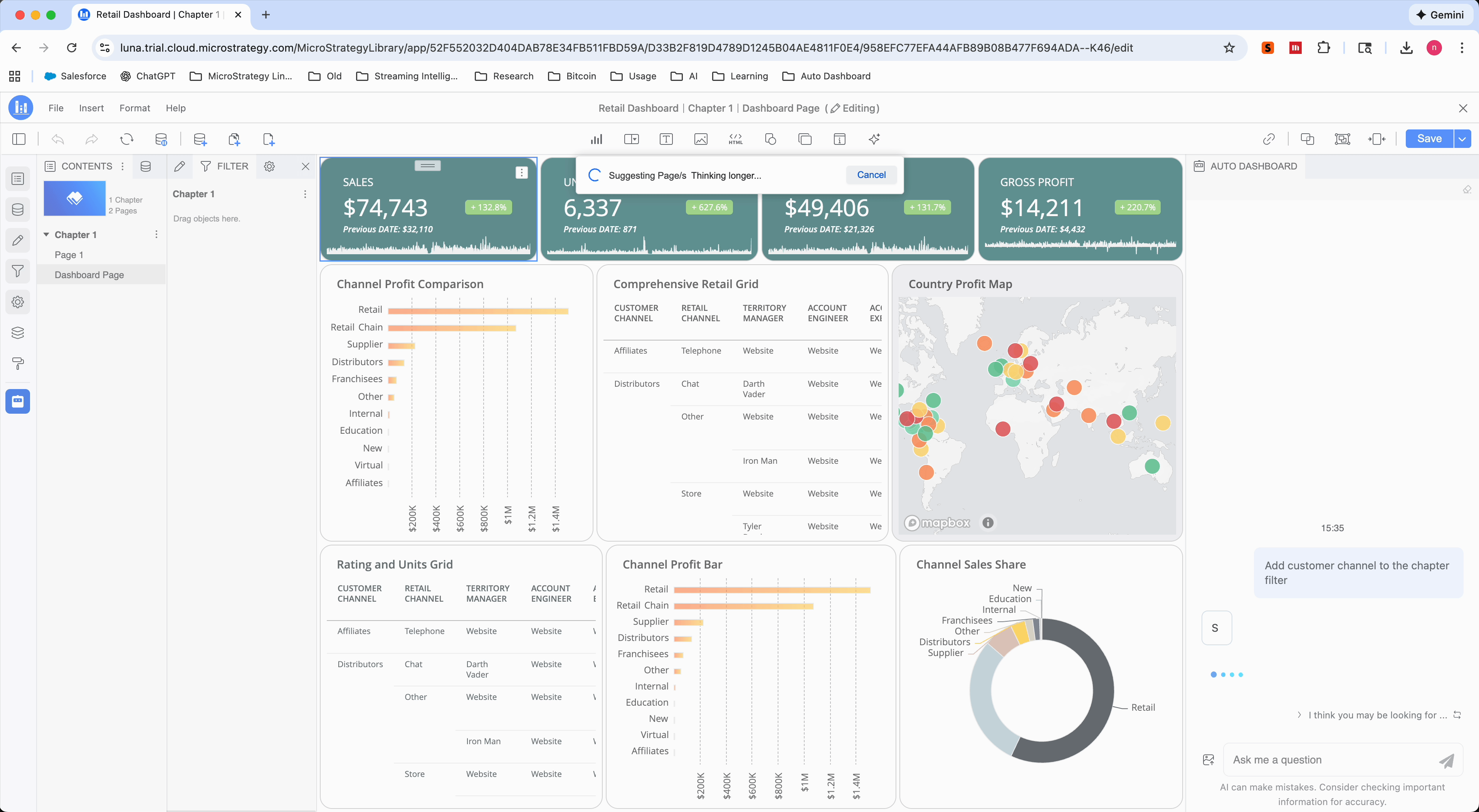
Task: Select the text box insertion tool
Action: point(666,139)
